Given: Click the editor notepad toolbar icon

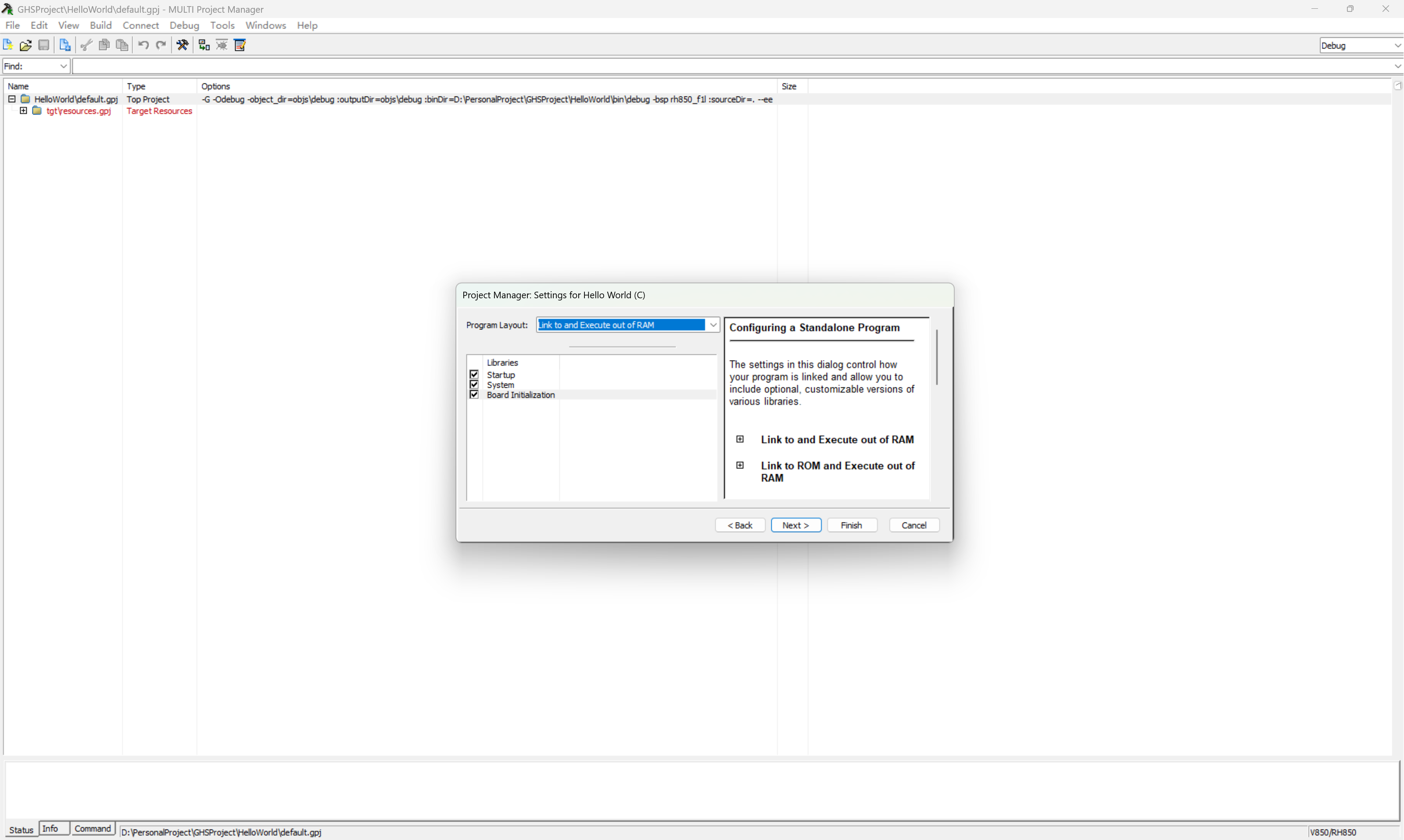Looking at the screenshot, I should pyautogui.click(x=240, y=45).
